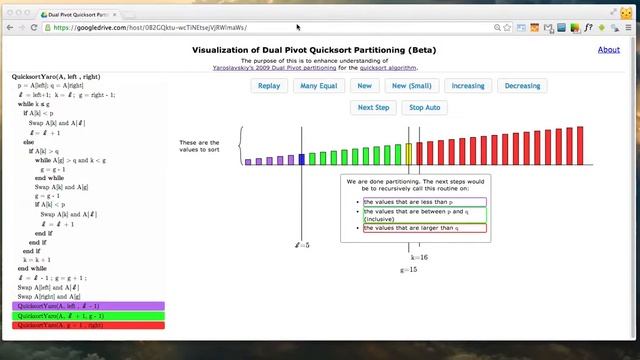
Task: Click the tallest red bar in the chart
Action: point(580,146)
